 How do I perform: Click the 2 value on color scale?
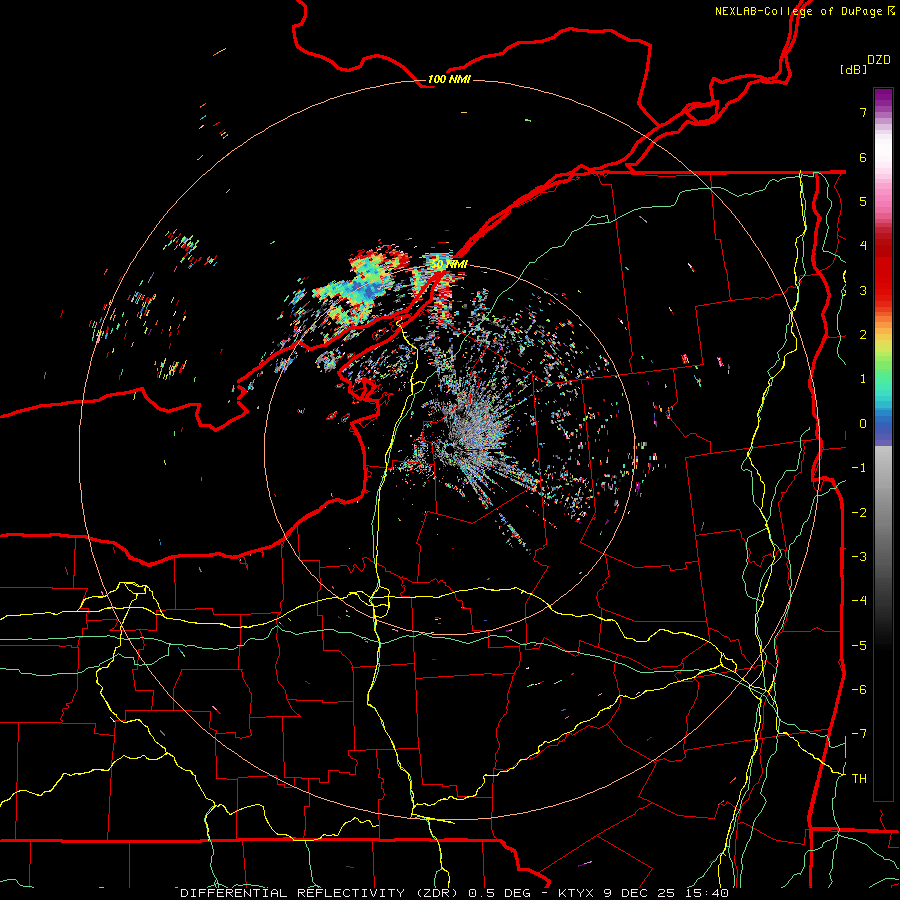click(x=863, y=335)
